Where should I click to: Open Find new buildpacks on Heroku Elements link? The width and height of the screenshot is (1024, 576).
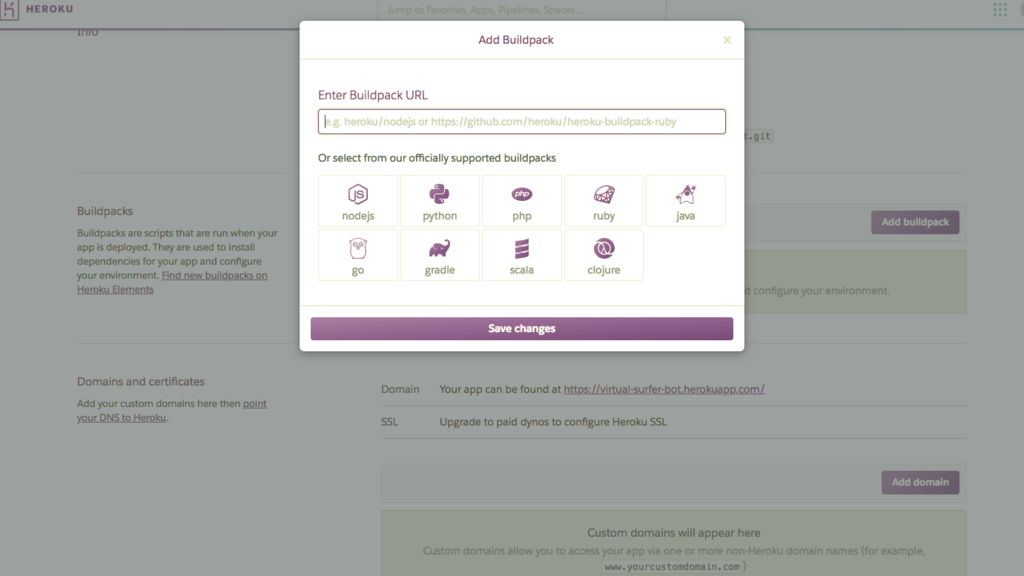tap(172, 282)
